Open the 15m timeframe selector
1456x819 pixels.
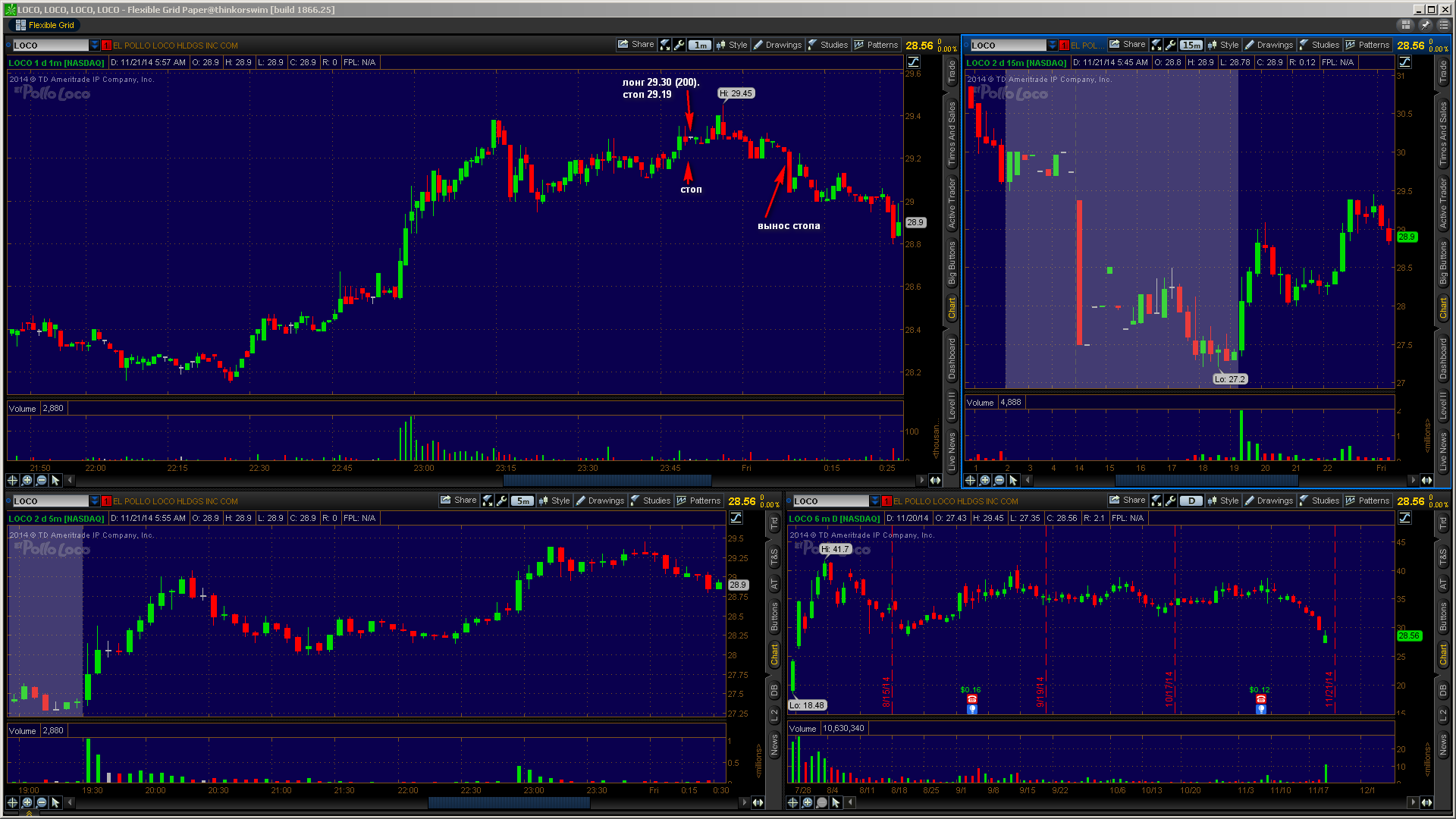(1191, 45)
